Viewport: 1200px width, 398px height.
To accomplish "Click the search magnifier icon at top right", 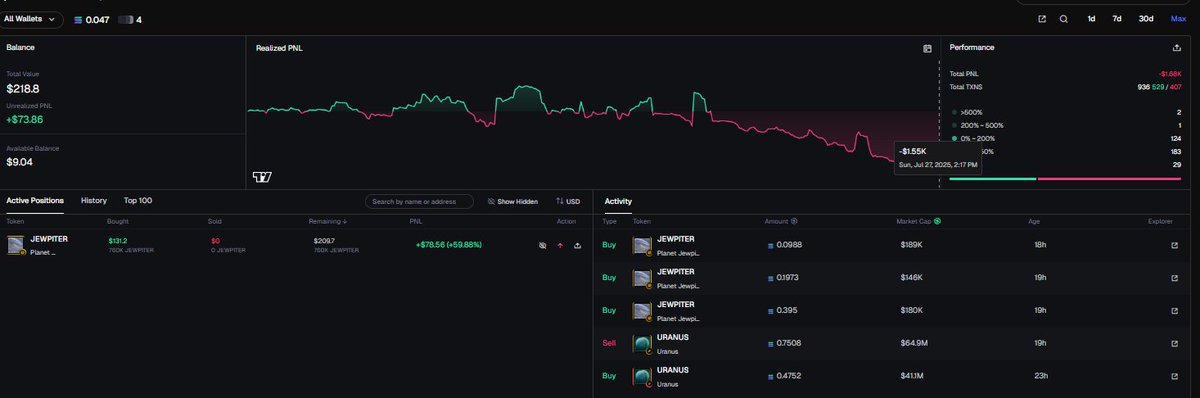I will (x=1064, y=19).
